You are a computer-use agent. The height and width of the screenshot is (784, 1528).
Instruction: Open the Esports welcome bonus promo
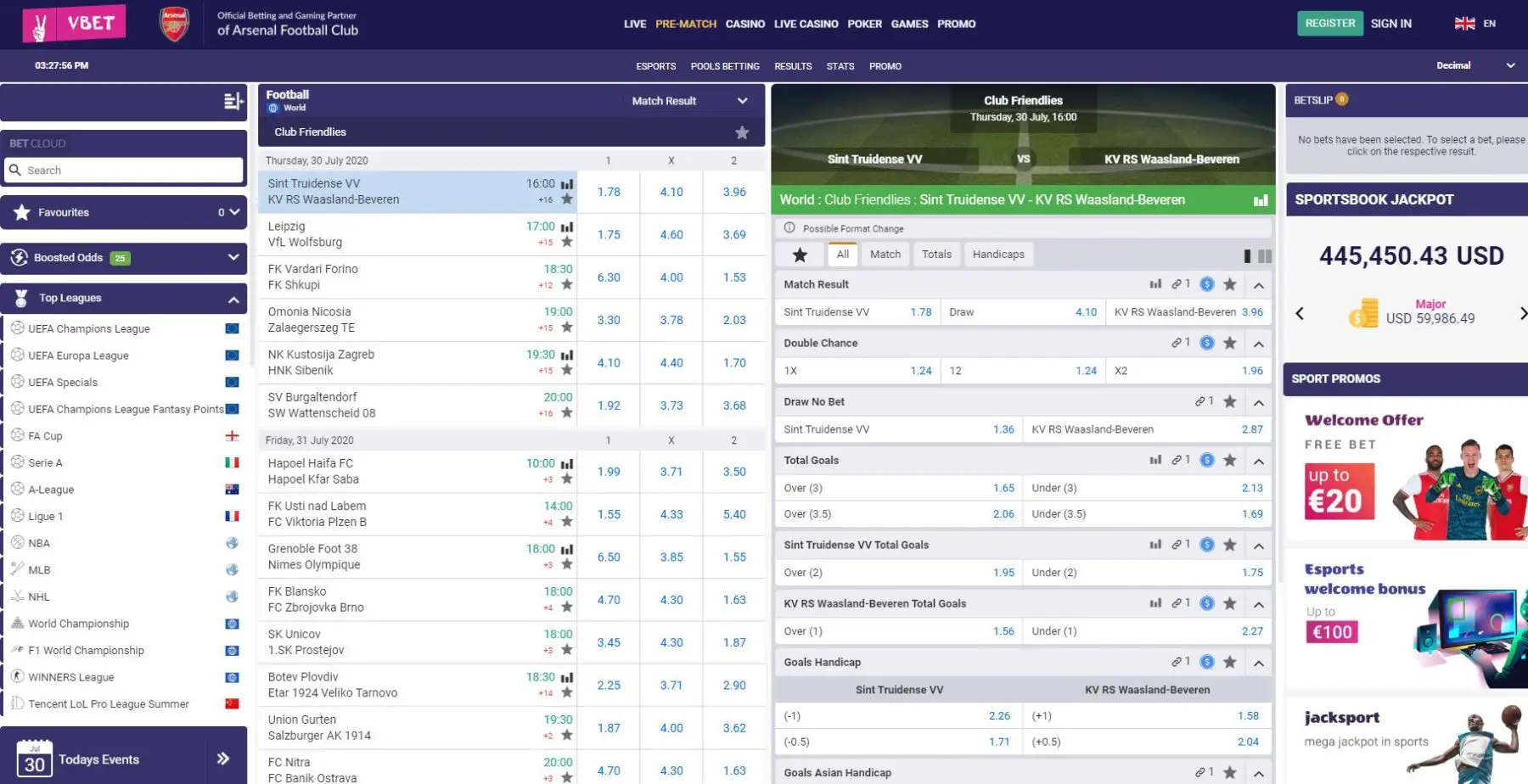coord(1407,617)
